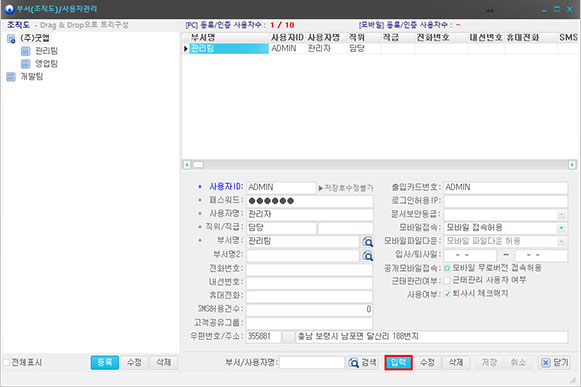This screenshot has height=387, width=581.
Task: Click 삭제 button next to 저장
Action: [456, 363]
